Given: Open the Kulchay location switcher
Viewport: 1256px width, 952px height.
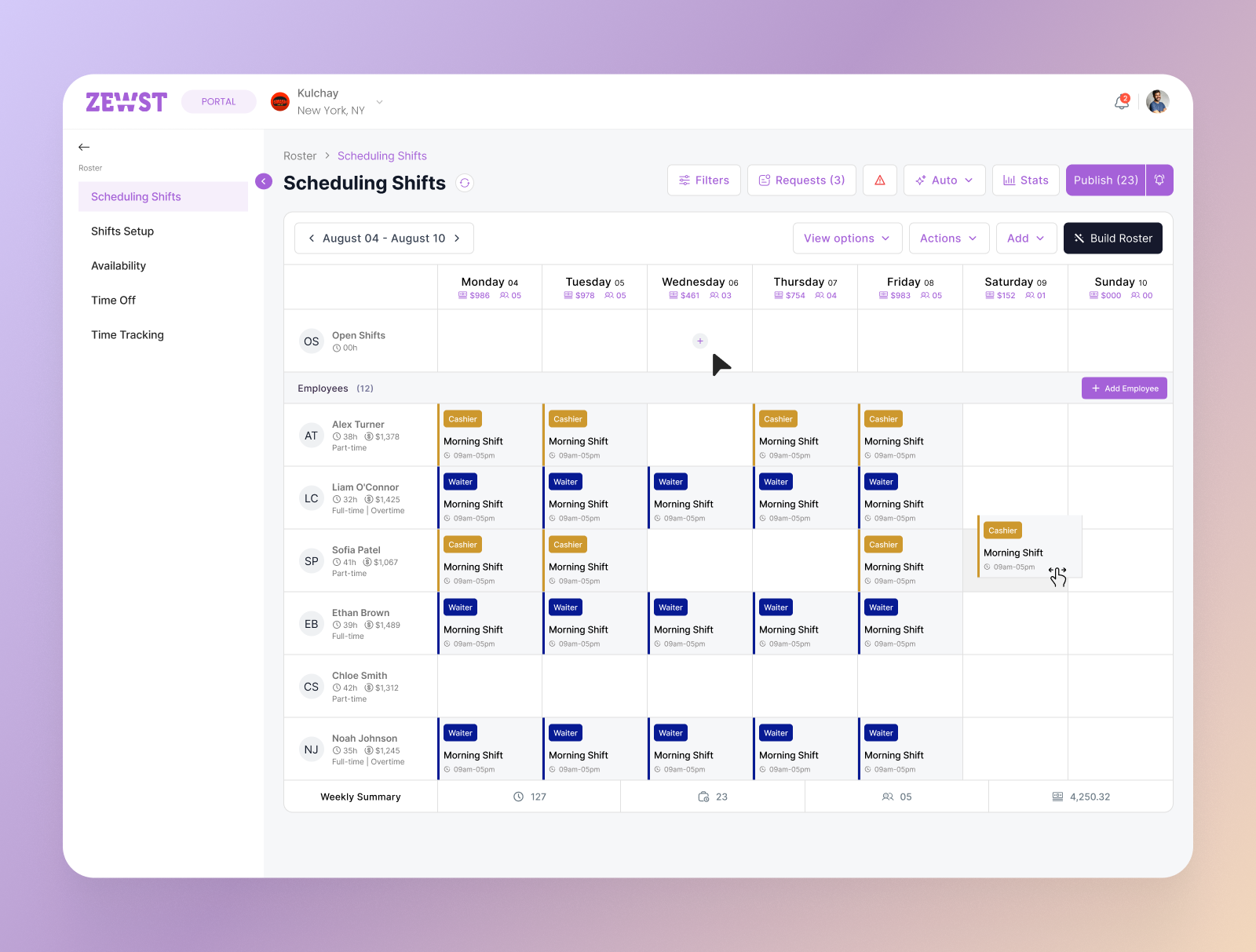Looking at the screenshot, I should pos(379,101).
